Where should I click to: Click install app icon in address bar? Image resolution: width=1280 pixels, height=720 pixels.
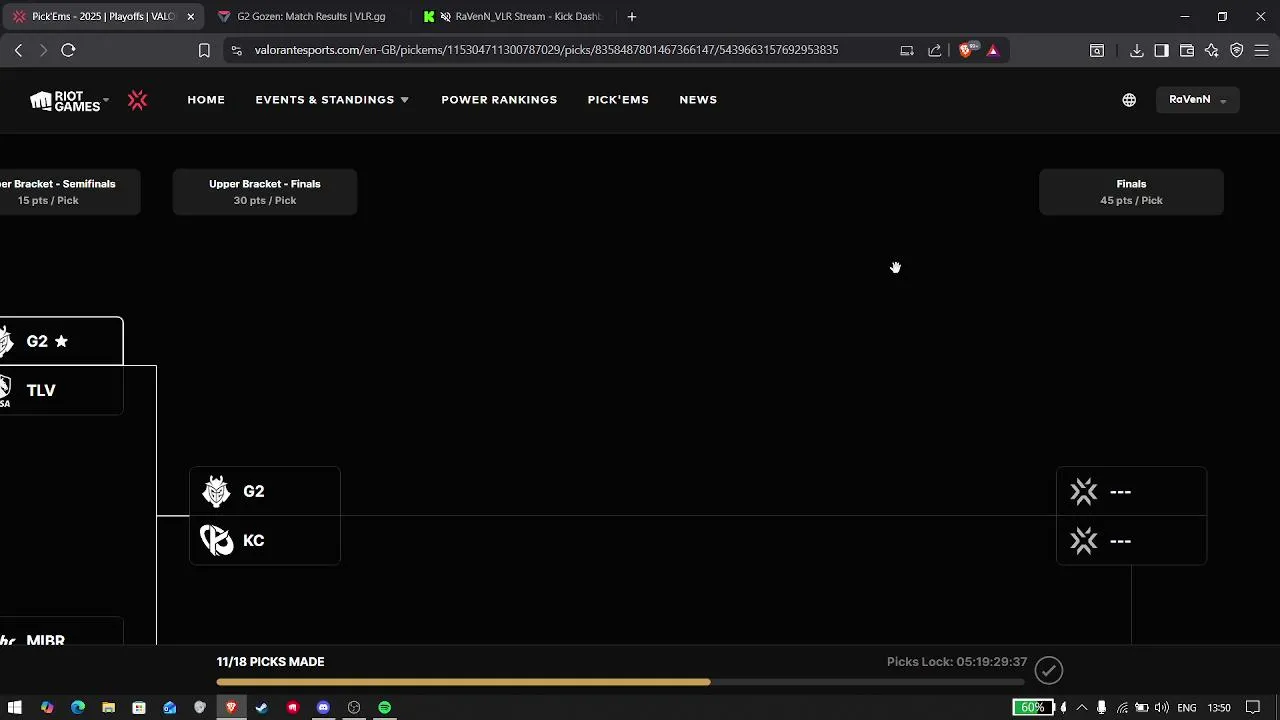(907, 50)
